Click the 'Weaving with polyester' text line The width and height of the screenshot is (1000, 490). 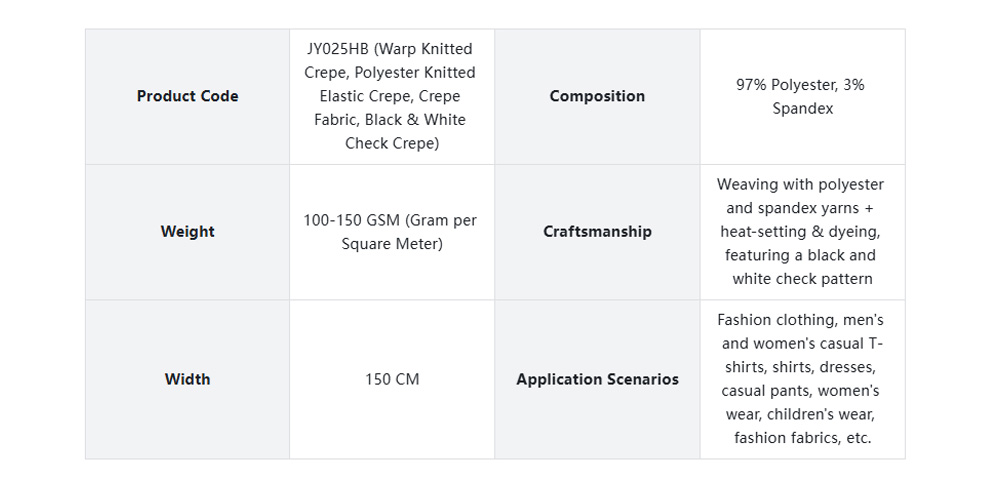pyautogui.click(x=800, y=184)
